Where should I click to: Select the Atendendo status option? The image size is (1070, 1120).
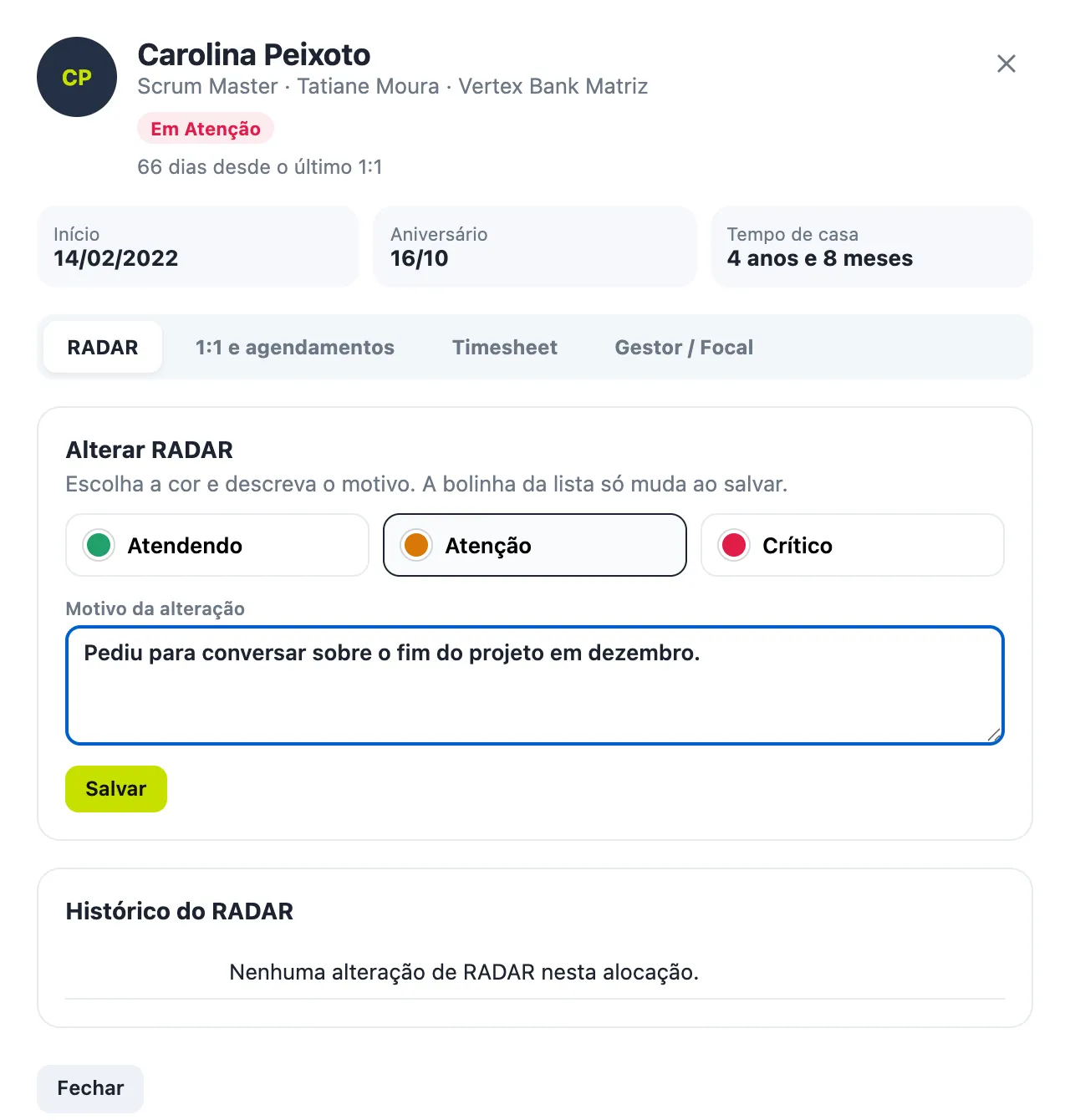217,545
